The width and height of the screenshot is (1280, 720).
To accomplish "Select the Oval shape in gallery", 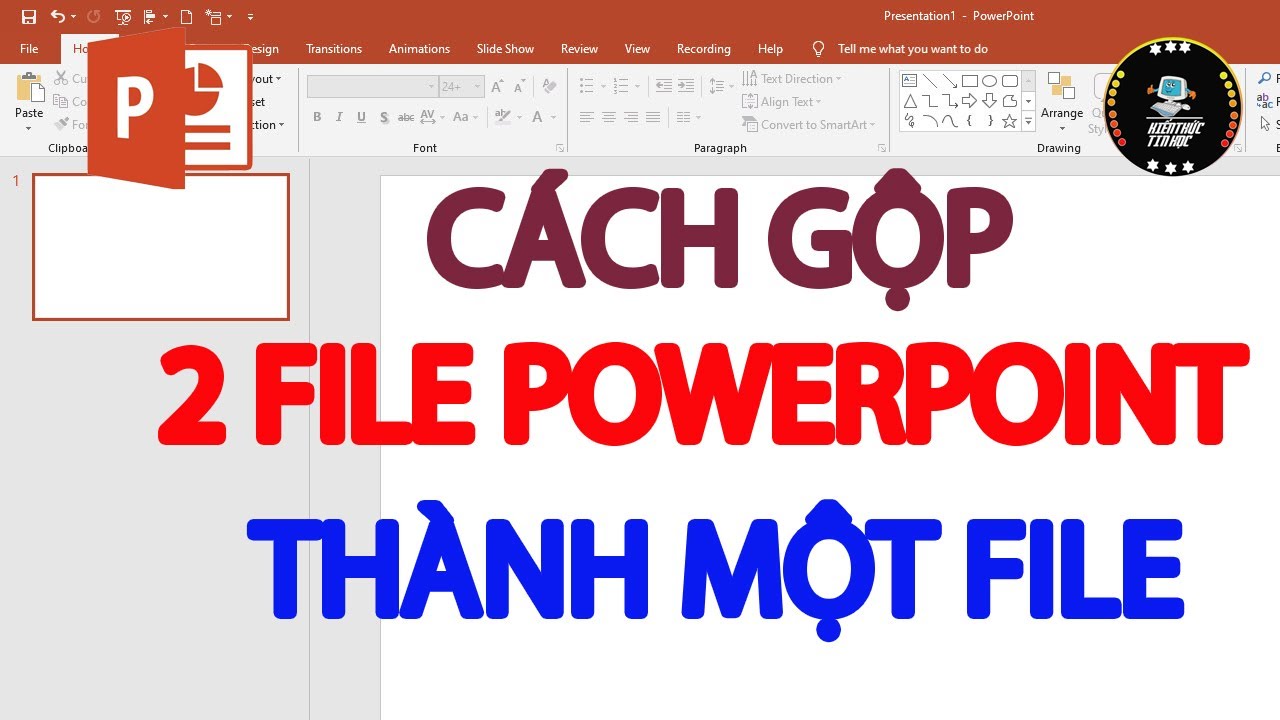I will [x=989, y=81].
